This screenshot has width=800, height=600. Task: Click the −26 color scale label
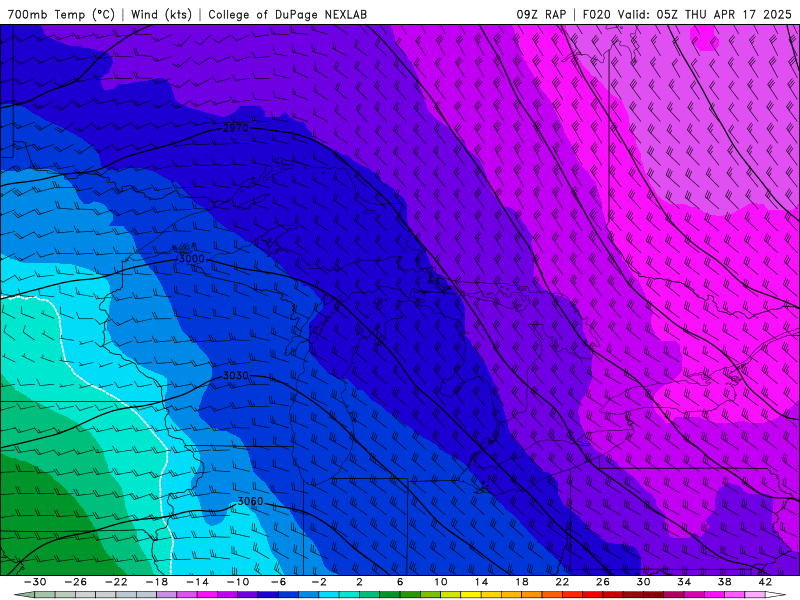76,582
